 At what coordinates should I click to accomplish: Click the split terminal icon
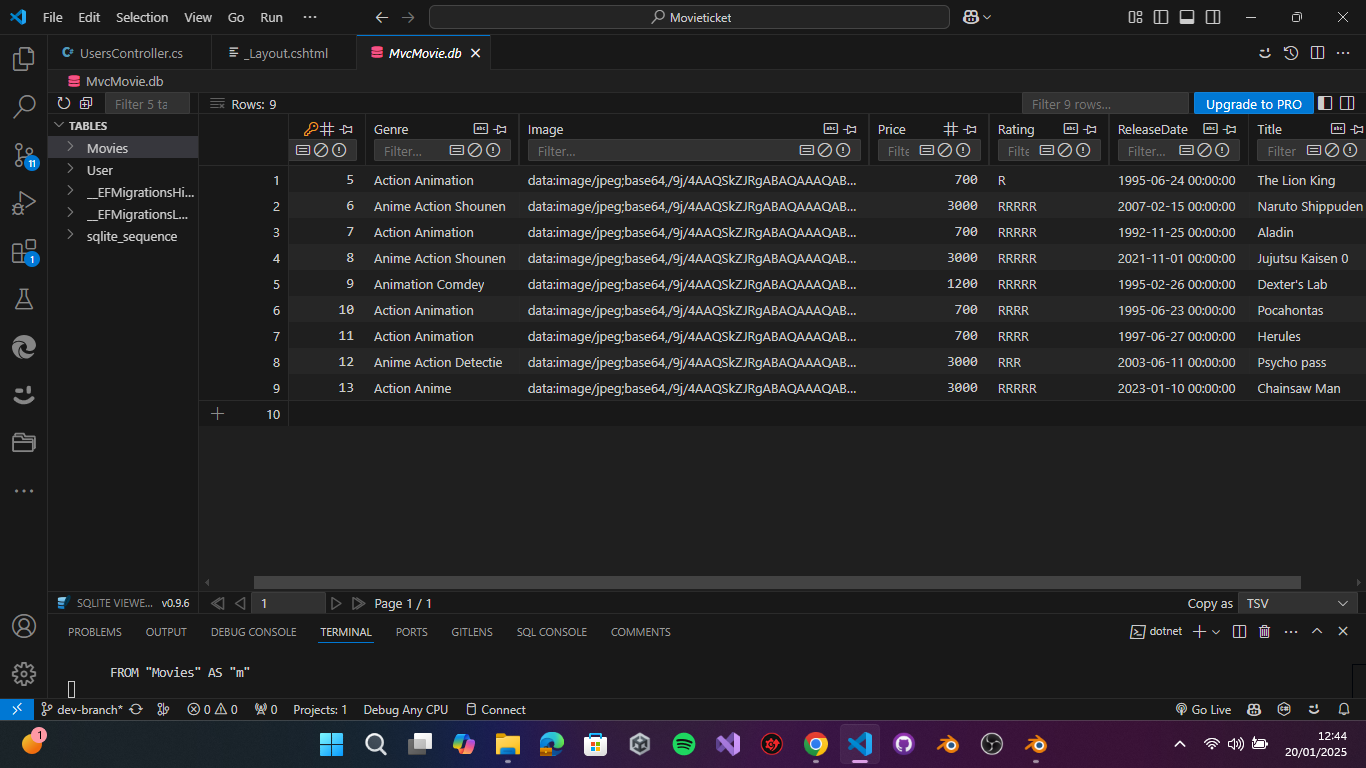1239,631
